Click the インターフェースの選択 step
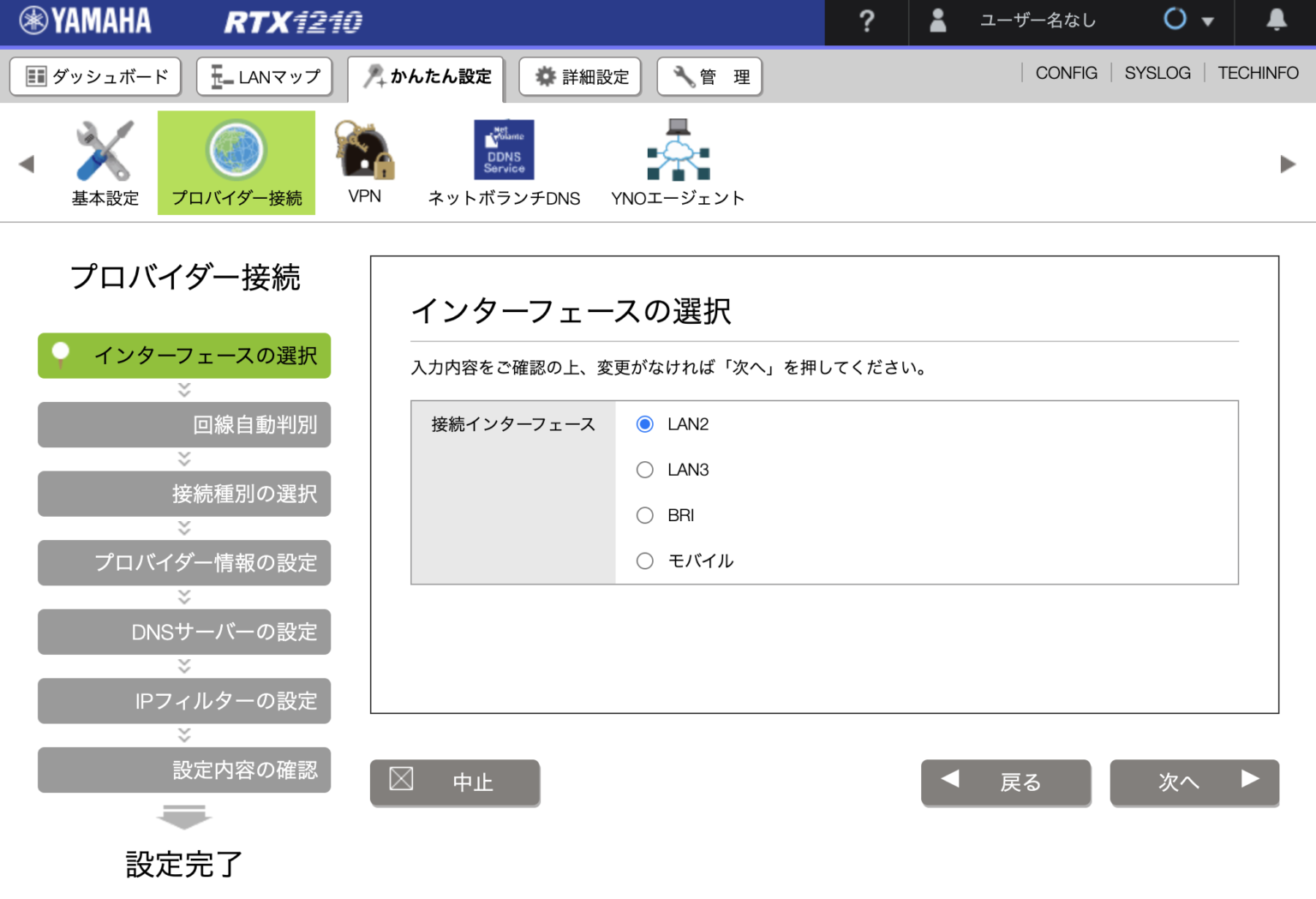The height and width of the screenshot is (899, 1316). 184,356
